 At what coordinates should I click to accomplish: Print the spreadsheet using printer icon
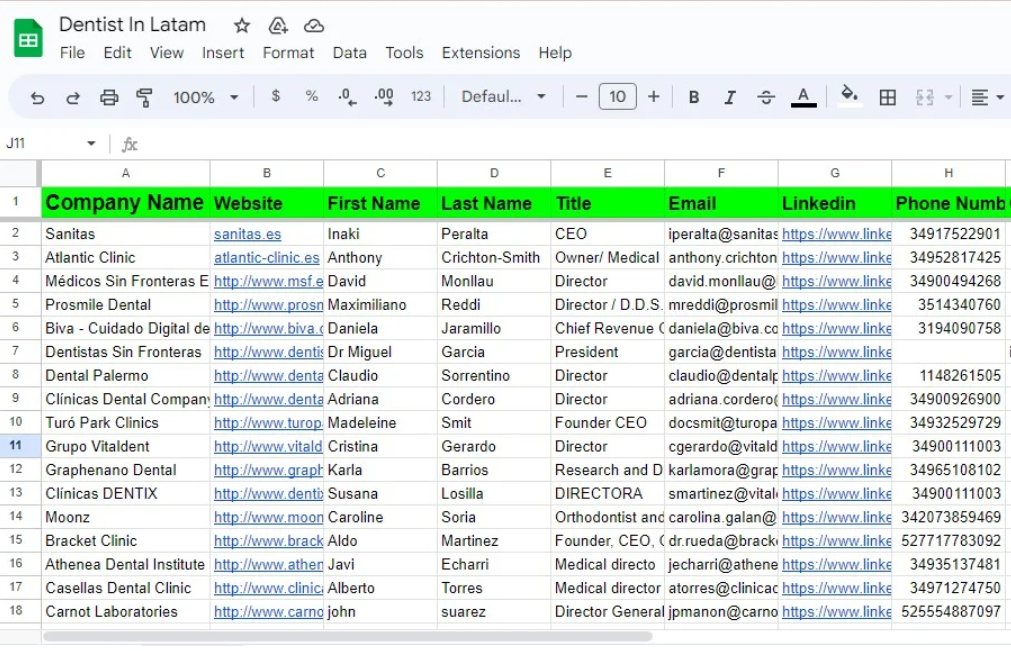(x=109, y=97)
